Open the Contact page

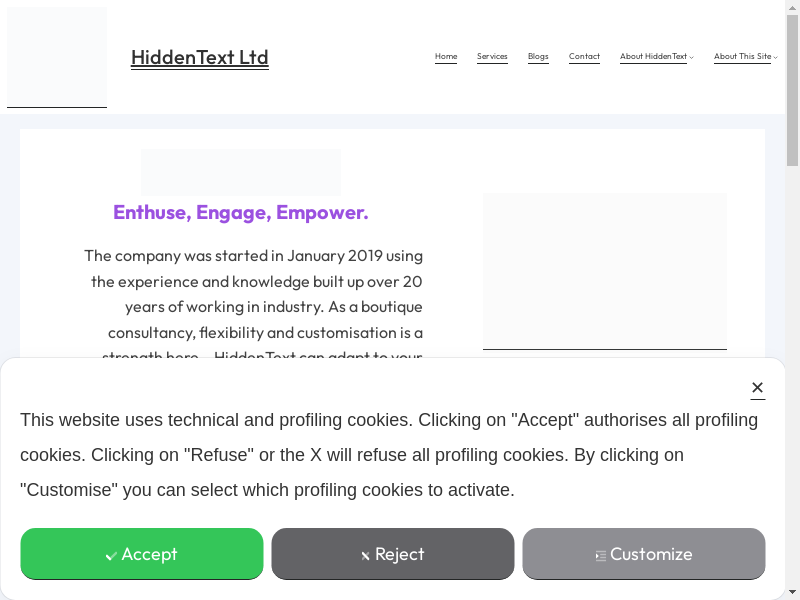point(584,57)
